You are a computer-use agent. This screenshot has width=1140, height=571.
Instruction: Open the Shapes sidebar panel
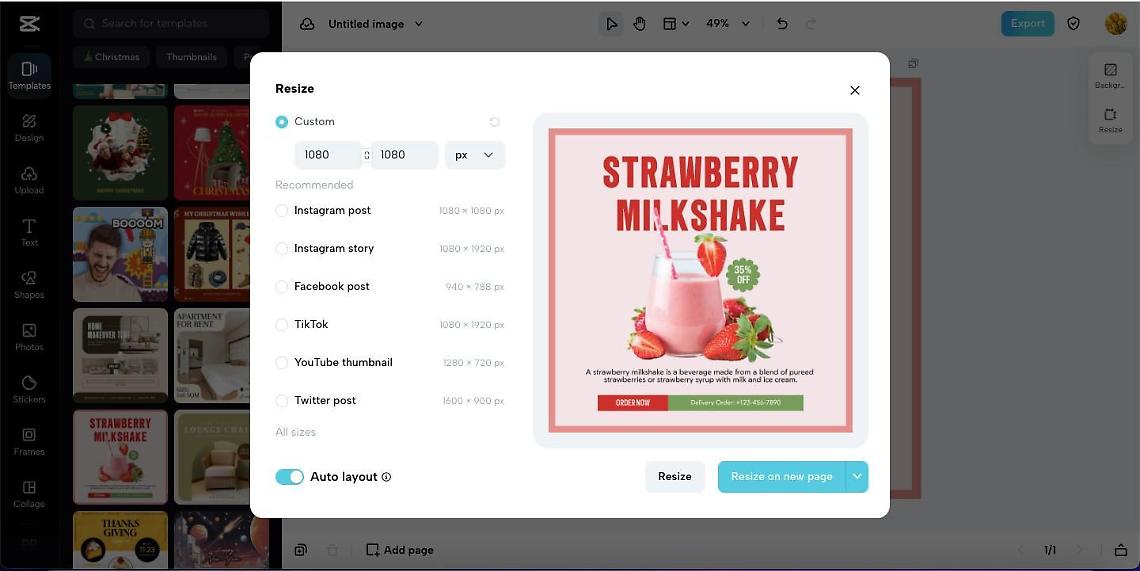29,284
